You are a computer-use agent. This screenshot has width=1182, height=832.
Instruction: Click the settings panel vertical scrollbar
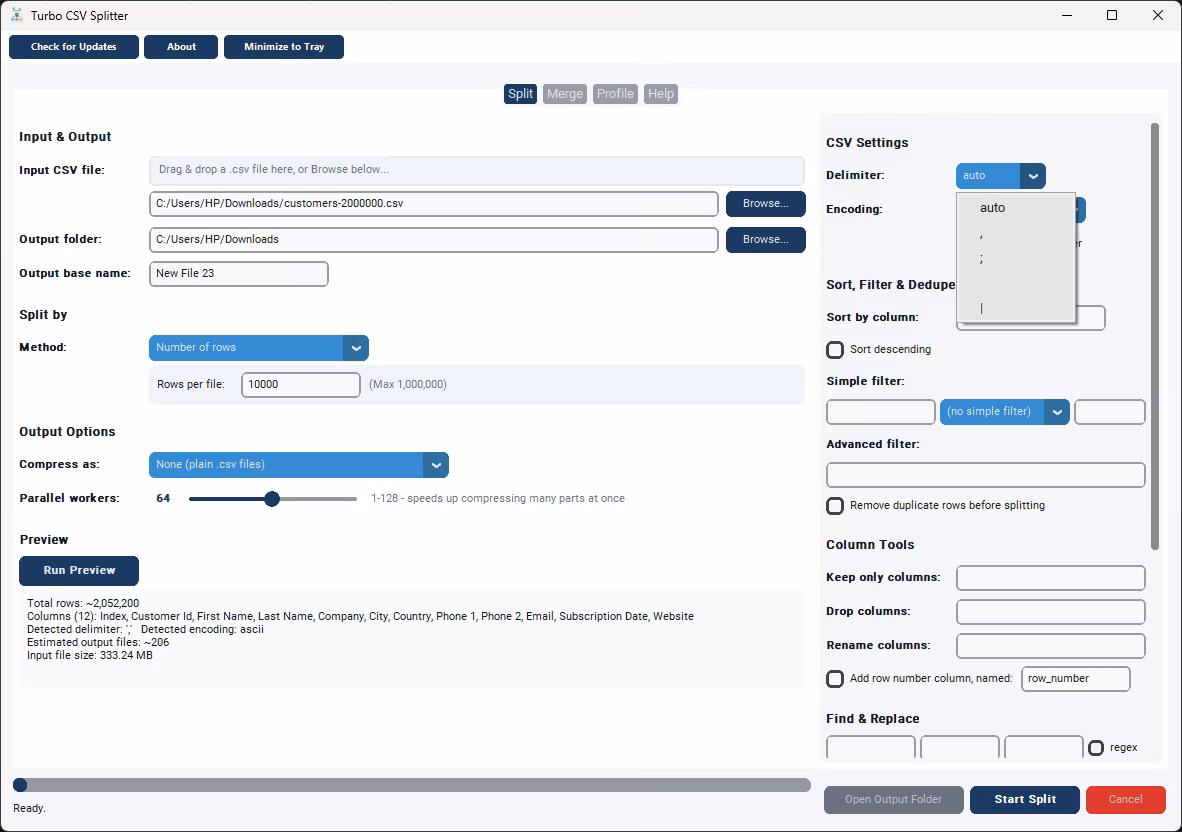1155,336
